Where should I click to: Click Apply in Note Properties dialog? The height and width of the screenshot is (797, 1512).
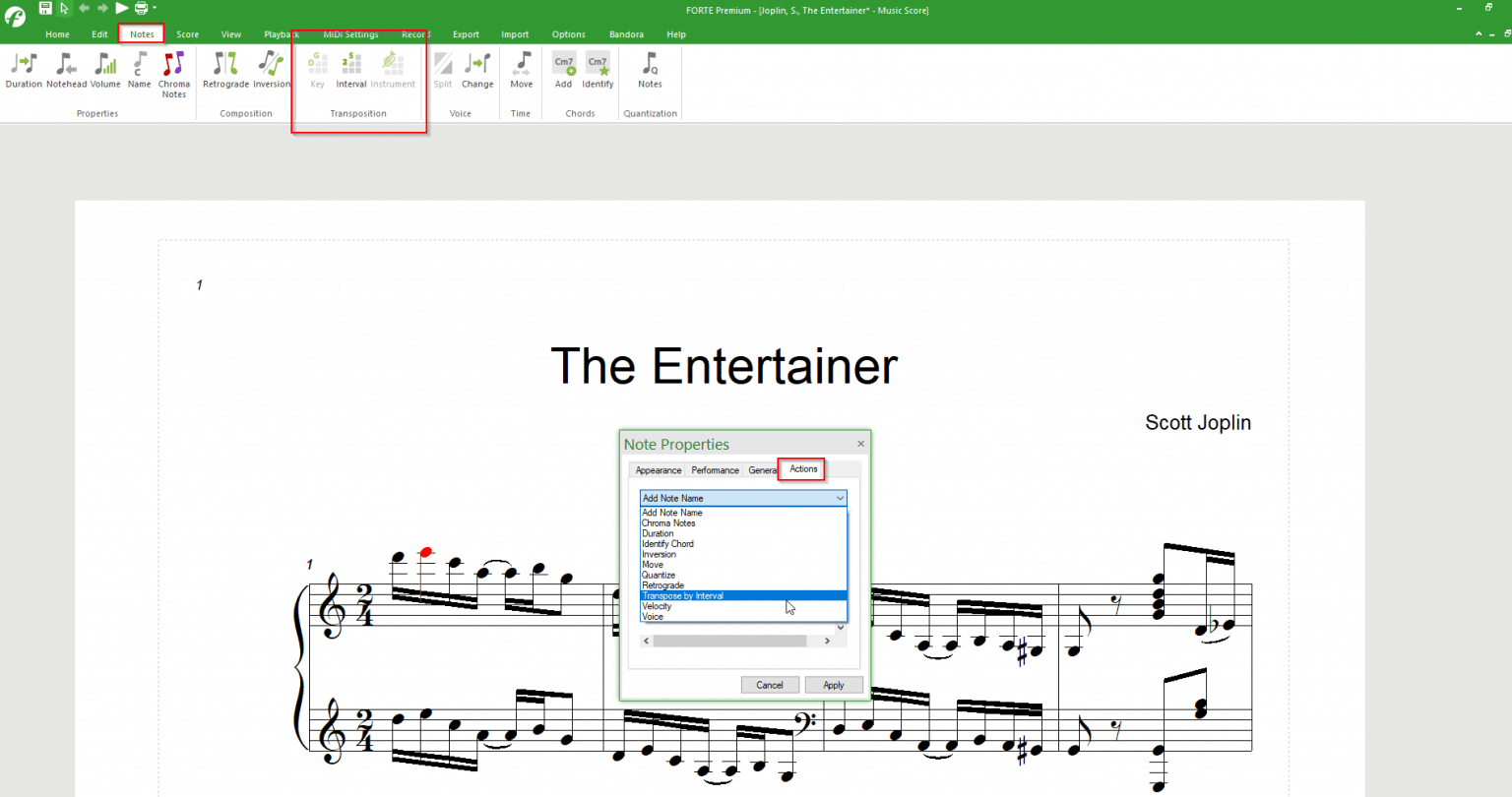pyautogui.click(x=834, y=685)
